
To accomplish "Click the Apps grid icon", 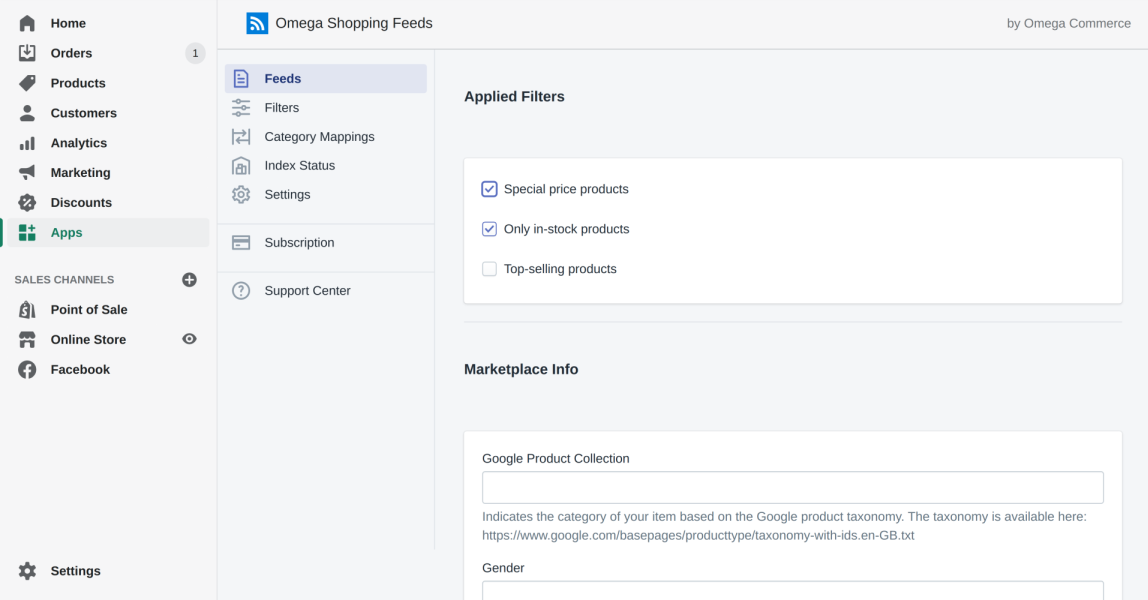I will click(x=27, y=233).
